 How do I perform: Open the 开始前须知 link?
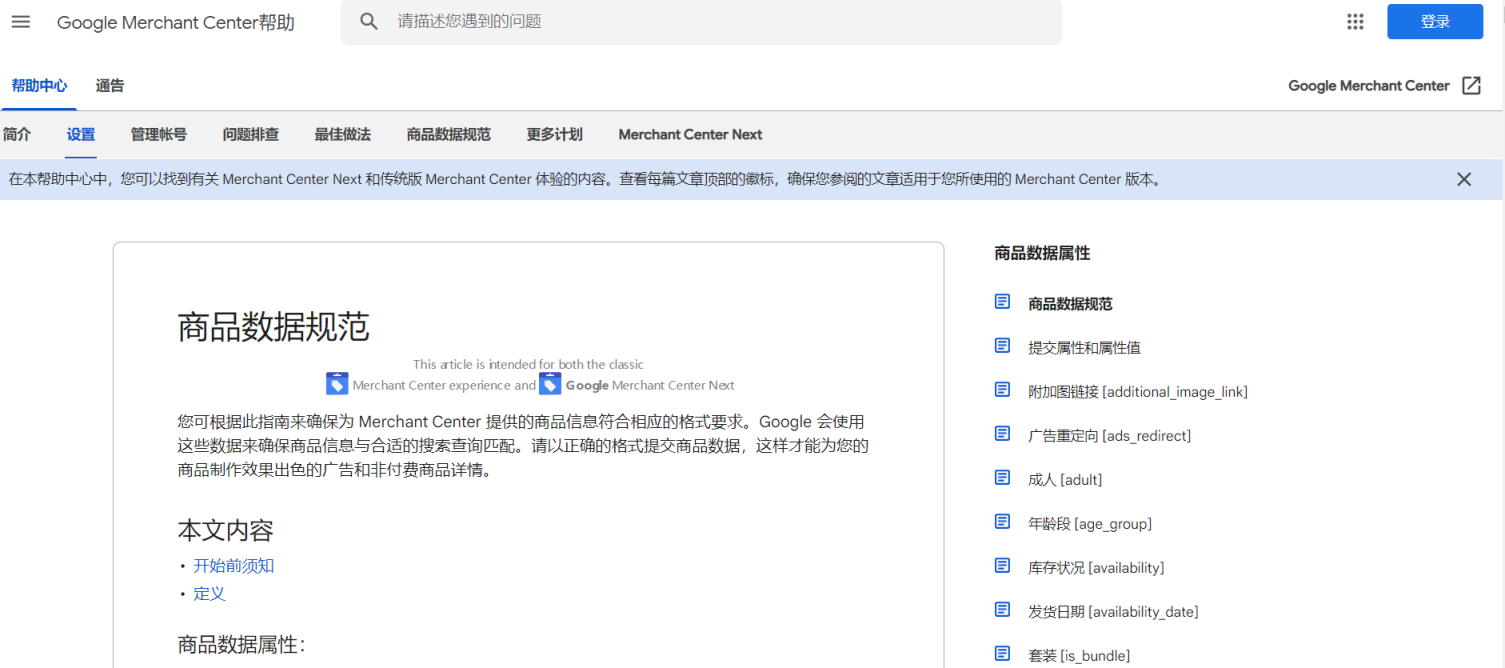(x=233, y=565)
